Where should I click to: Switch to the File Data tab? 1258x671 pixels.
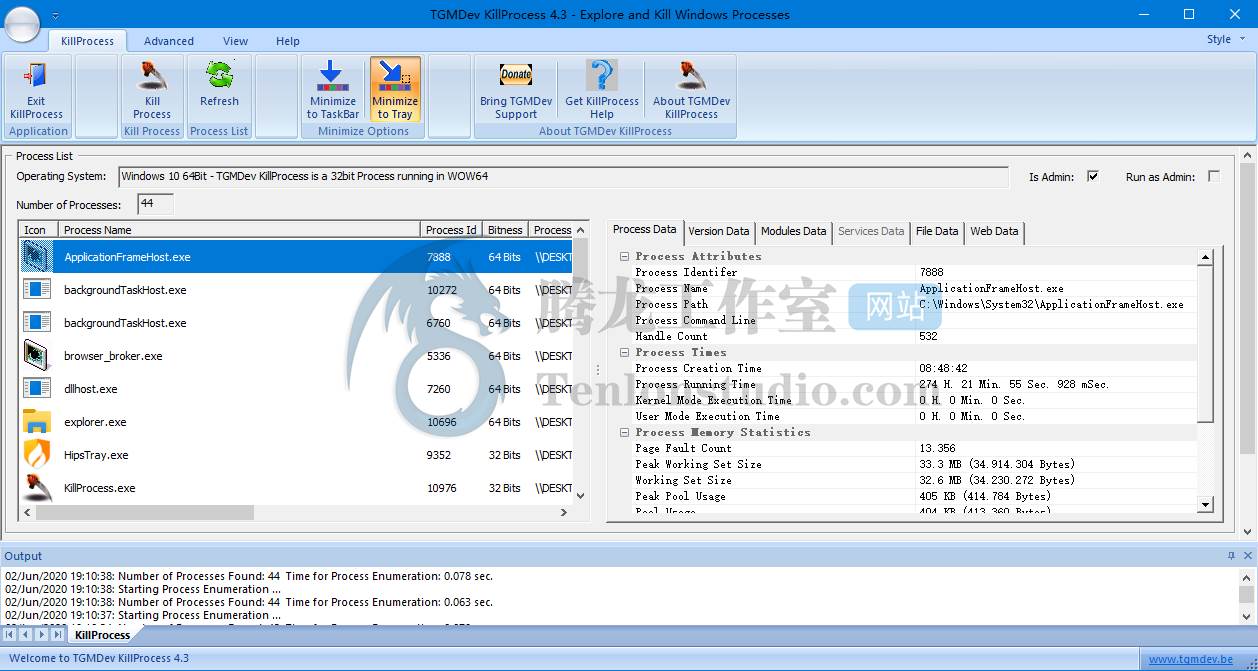pyautogui.click(x=937, y=231)
